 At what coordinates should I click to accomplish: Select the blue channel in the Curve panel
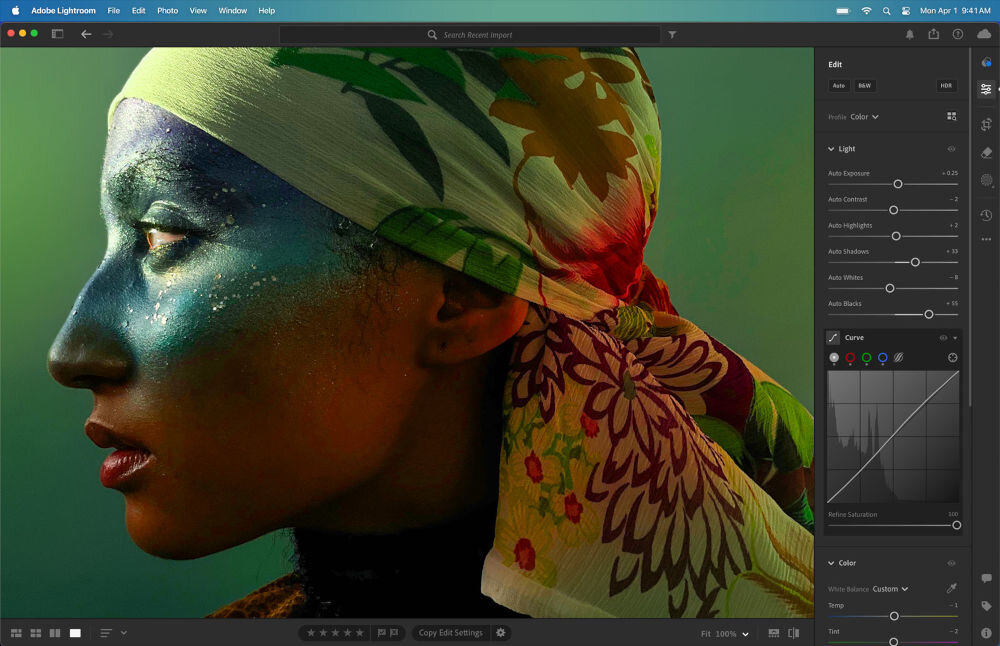pyautogui.click(x=883, y=358)
